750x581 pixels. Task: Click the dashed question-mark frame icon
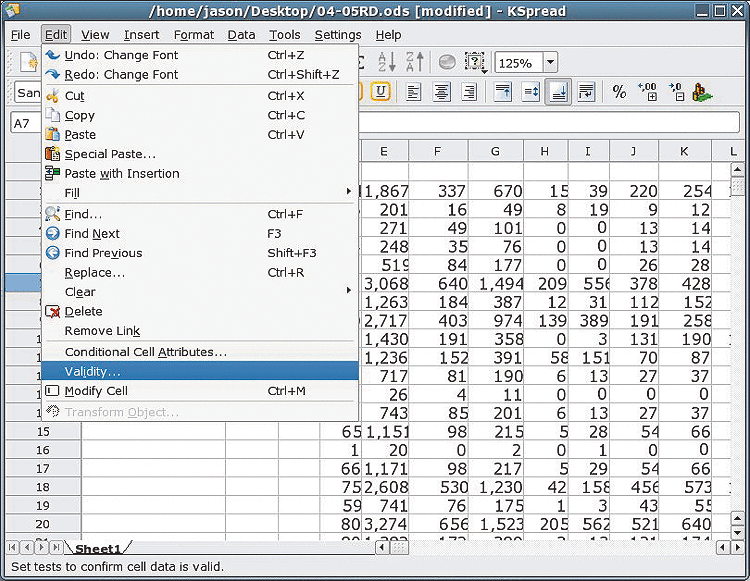pyautogui.click(x=475, y=62)
